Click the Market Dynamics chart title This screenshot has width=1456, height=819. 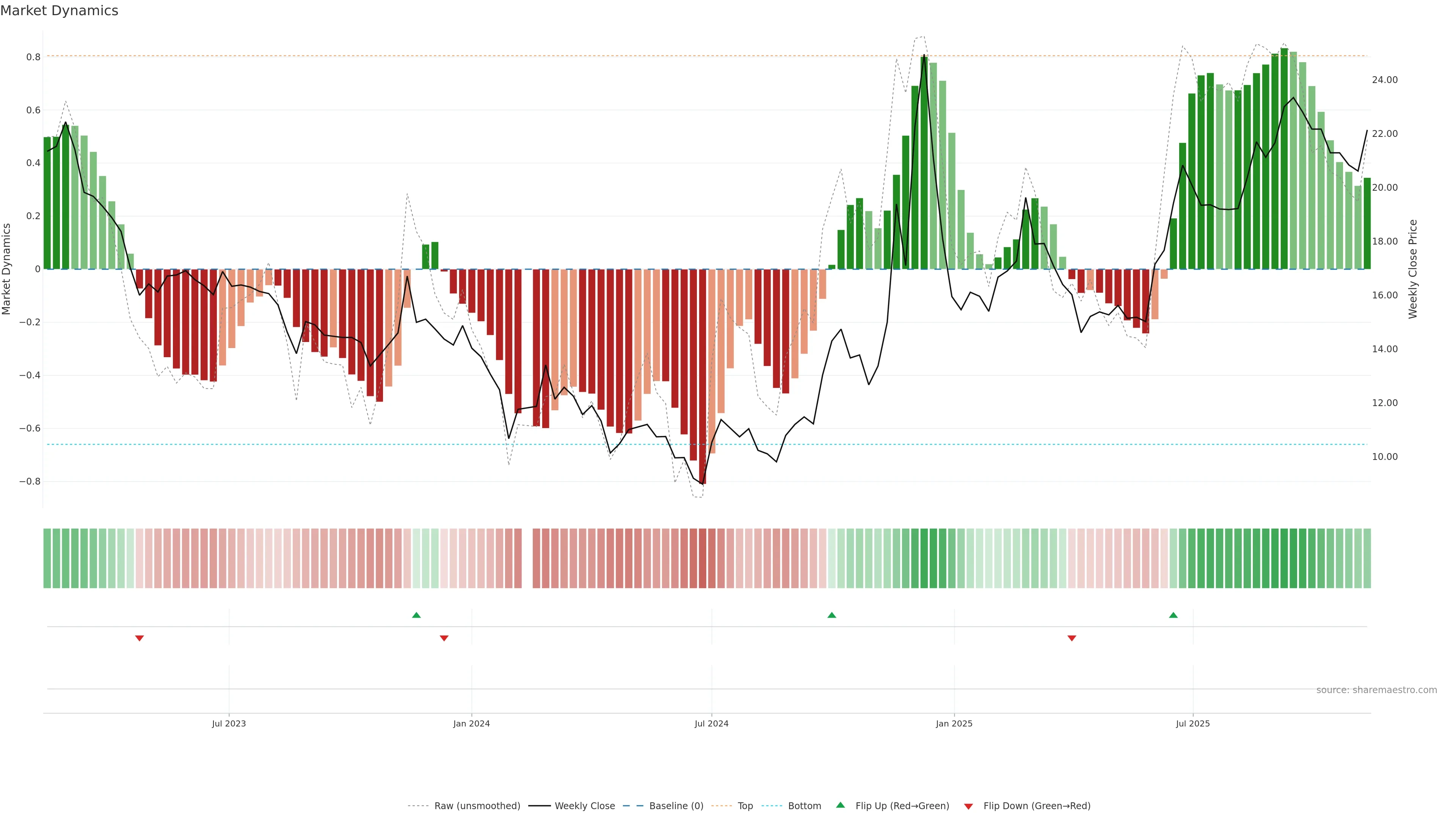(60, 11)
